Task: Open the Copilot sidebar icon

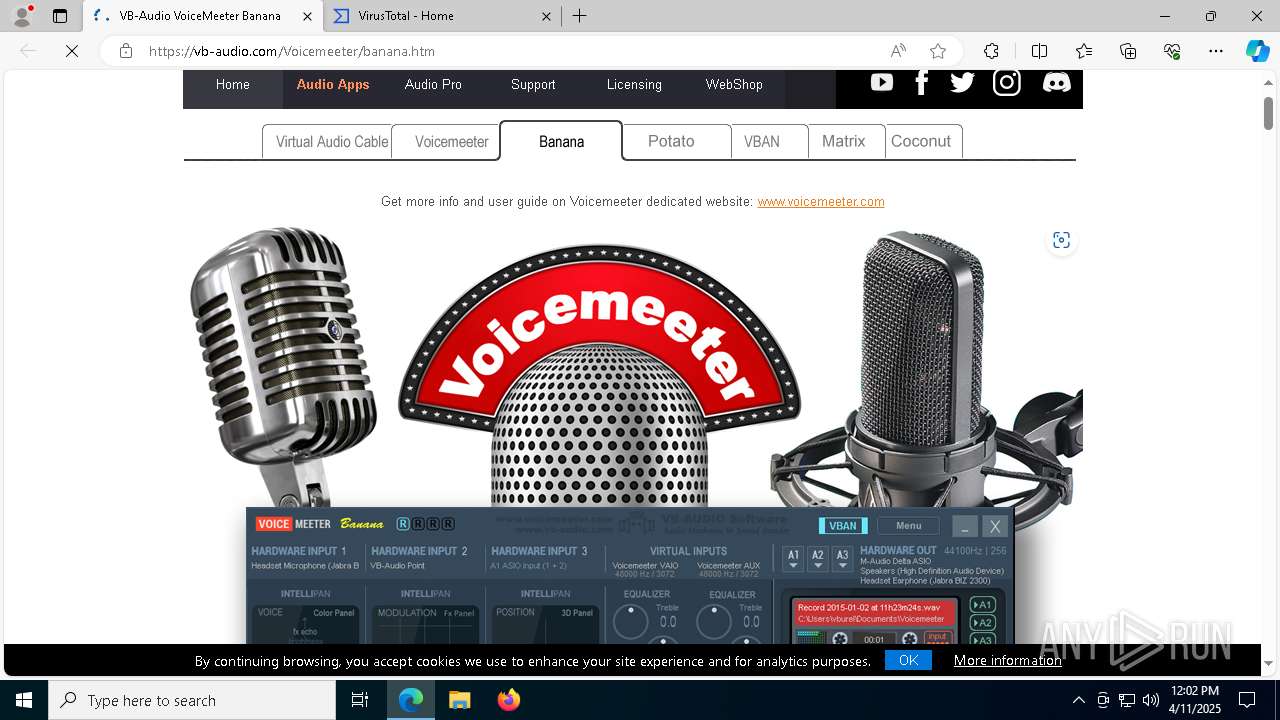Action: tap(1257, 51)
